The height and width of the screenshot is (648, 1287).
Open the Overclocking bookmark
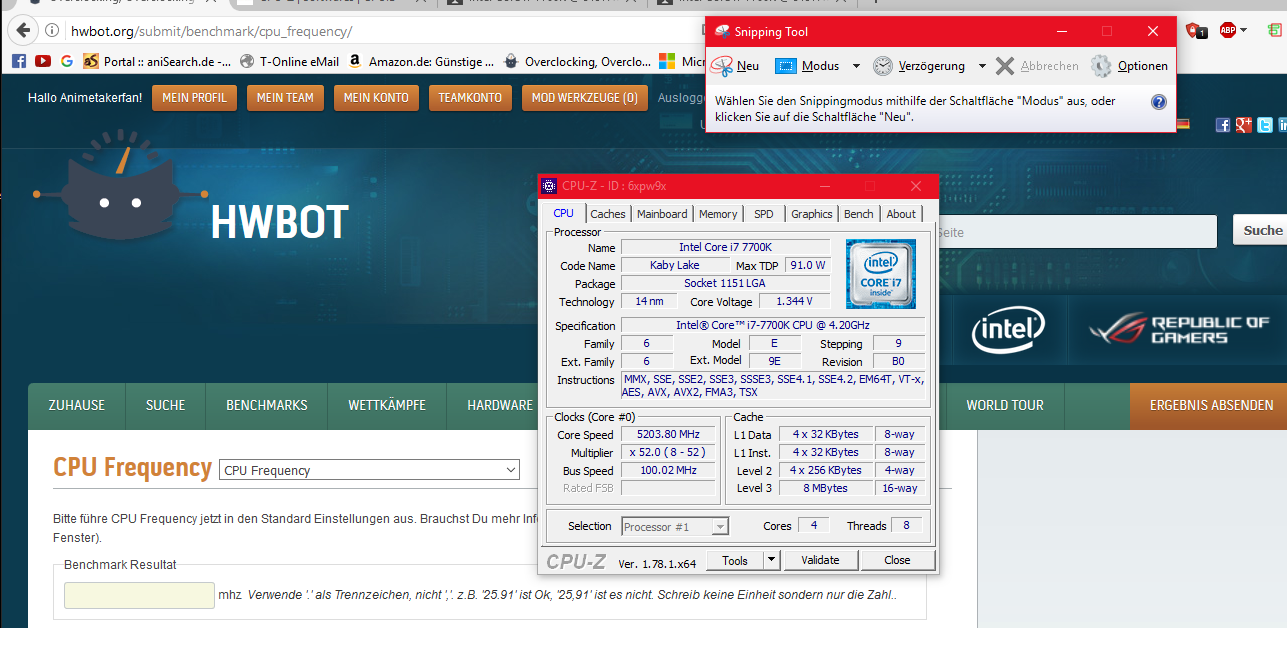(579, 61)
